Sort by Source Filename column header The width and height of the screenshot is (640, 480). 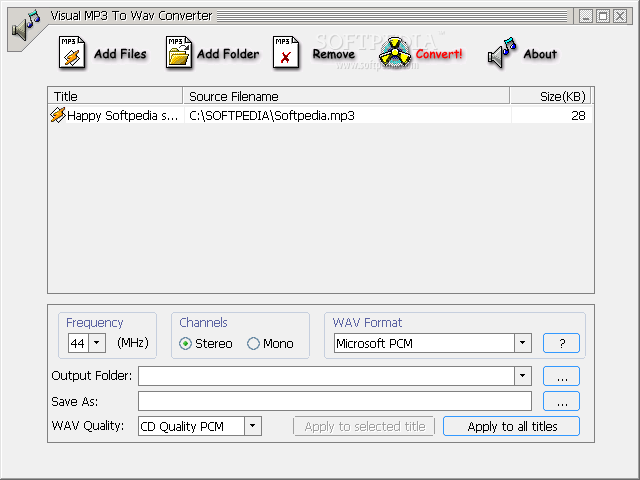(x=346, y=96)
